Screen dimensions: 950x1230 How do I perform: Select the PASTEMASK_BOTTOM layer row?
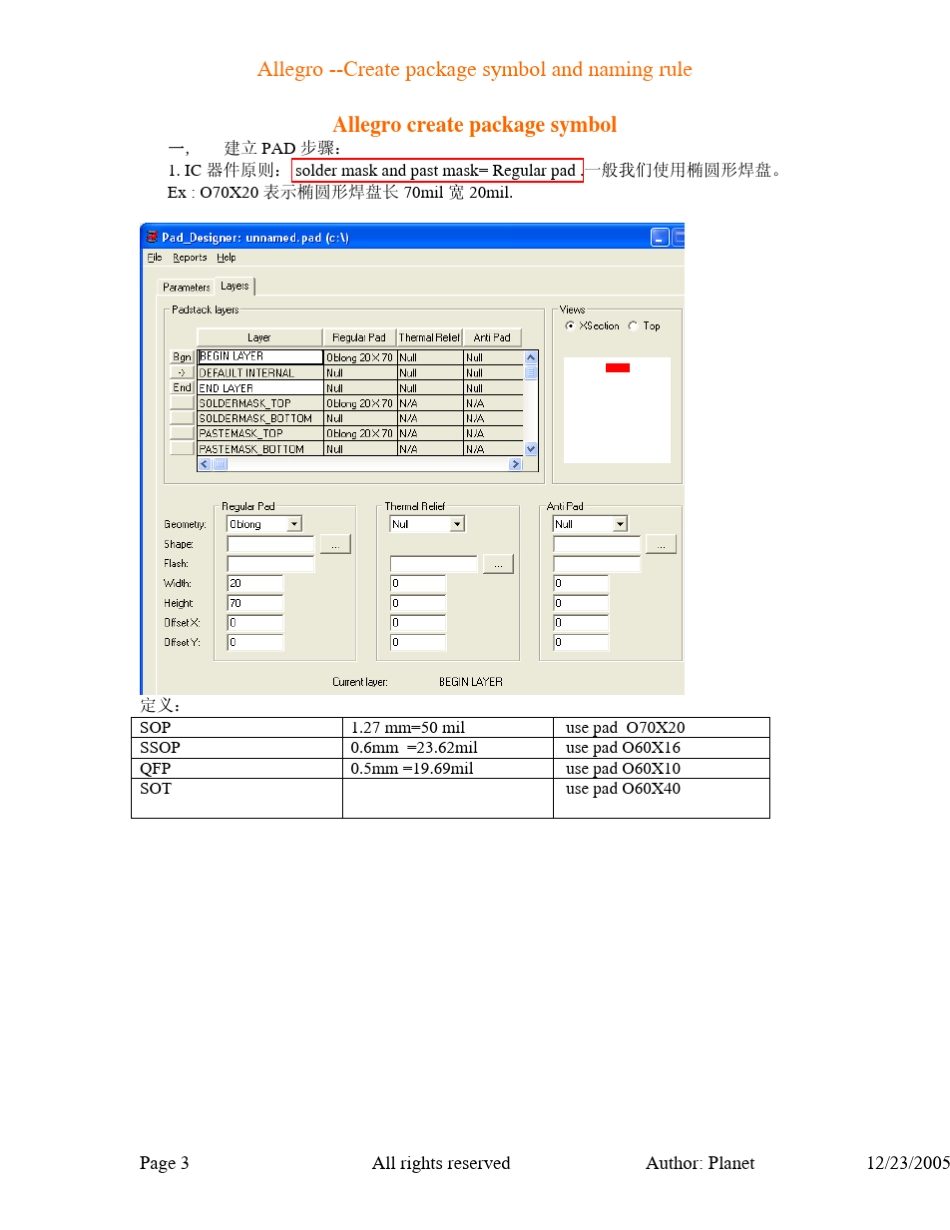click(x=259, y=449)
